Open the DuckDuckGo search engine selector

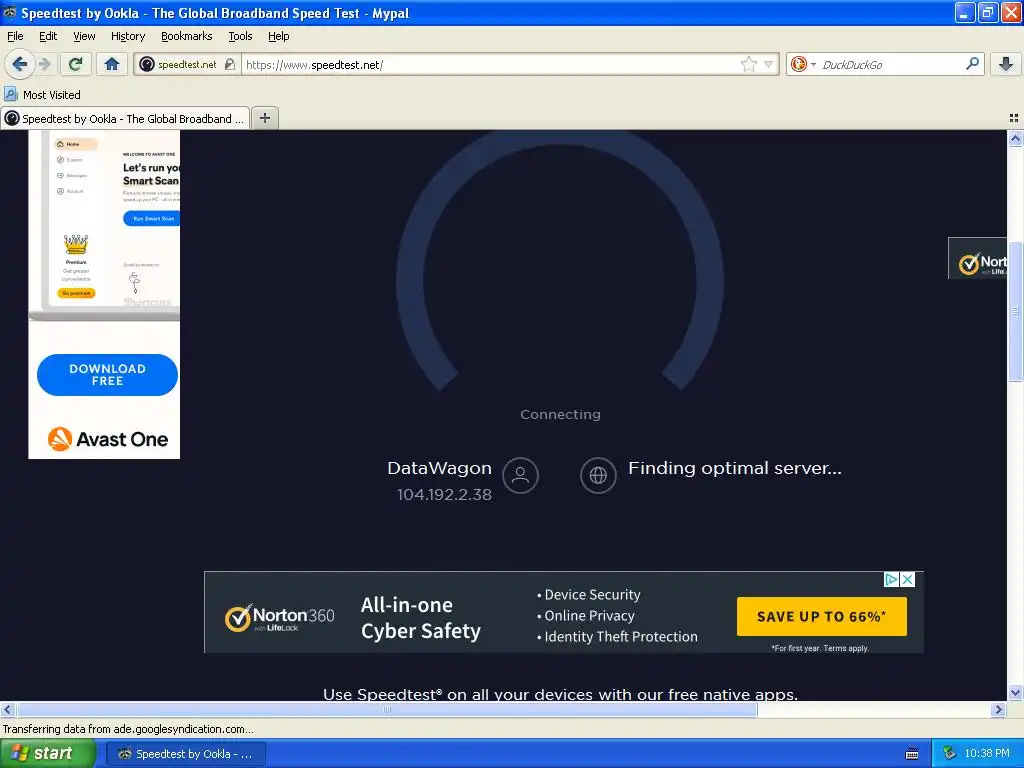coord(803,64)
